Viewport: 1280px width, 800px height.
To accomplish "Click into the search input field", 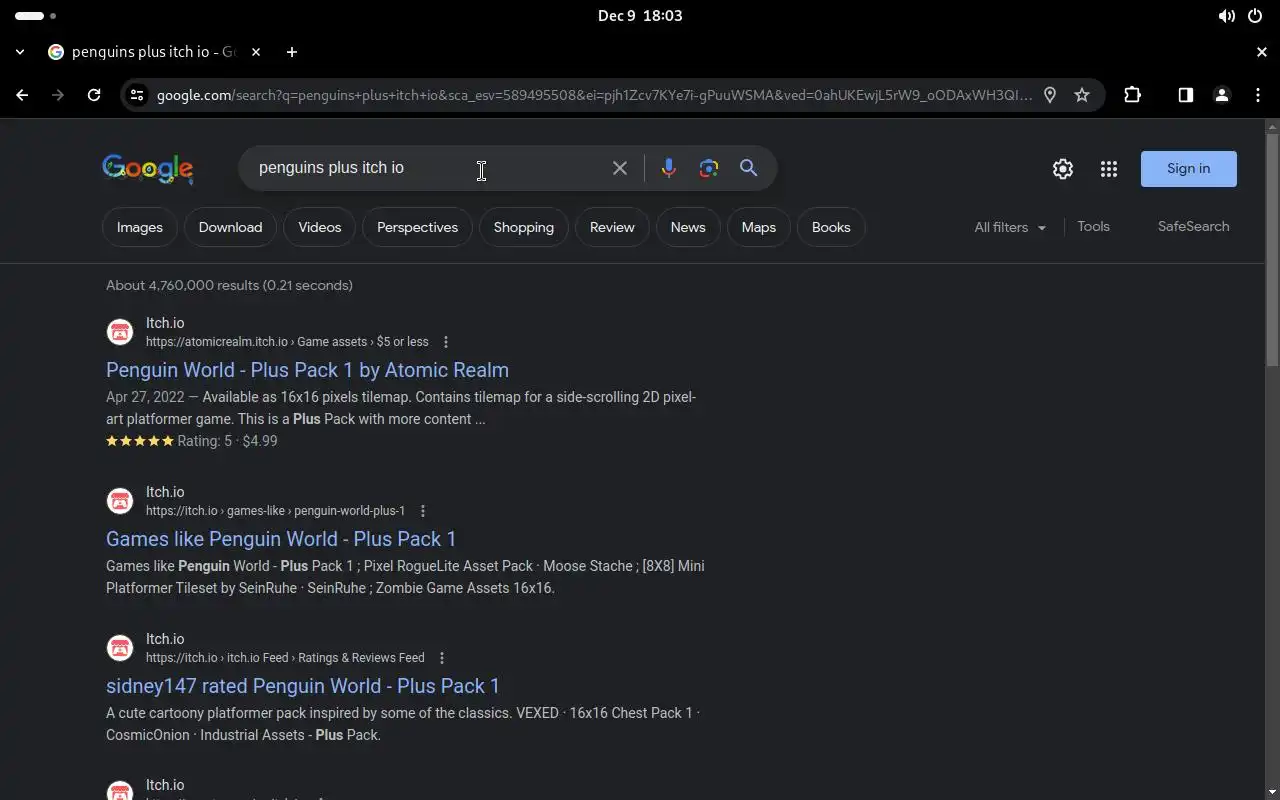I will pyautogui.click(x=425, y=168).
